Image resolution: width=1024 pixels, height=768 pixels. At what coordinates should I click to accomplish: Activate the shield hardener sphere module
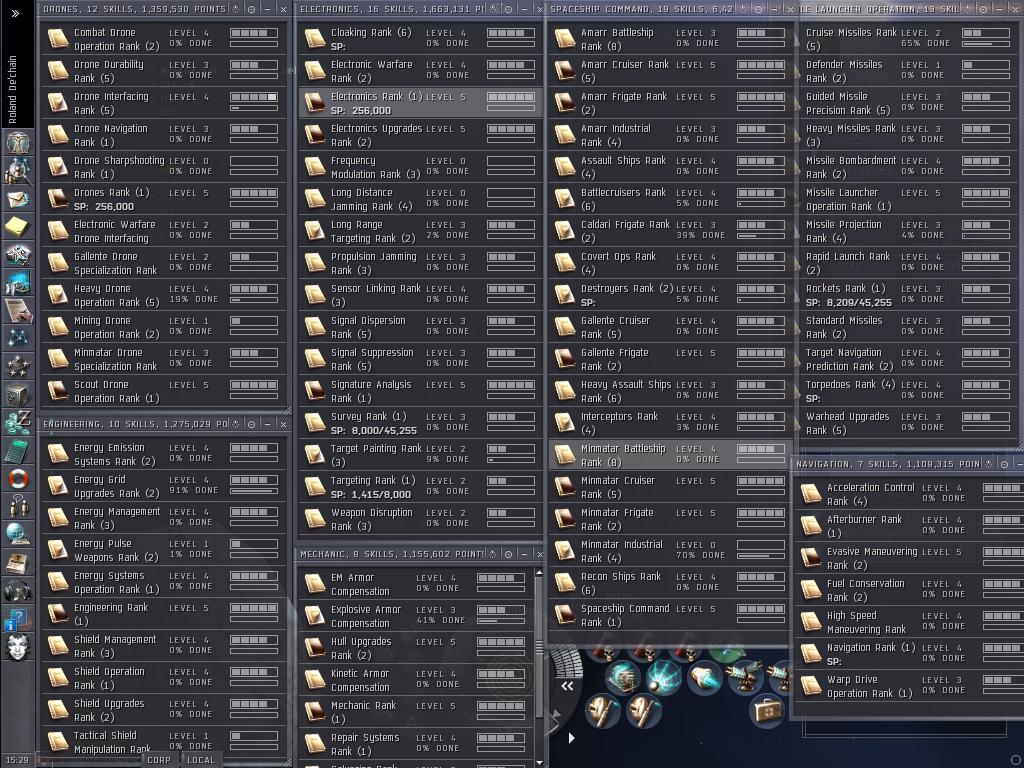coord(664,676)
